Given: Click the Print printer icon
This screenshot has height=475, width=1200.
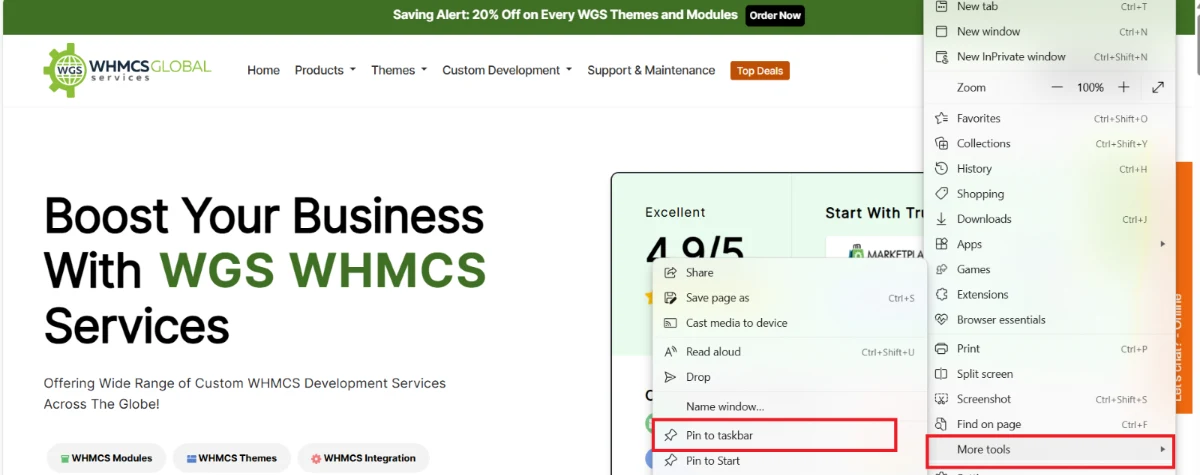Looking at the screenshot, I should click(x=940, y=349).
